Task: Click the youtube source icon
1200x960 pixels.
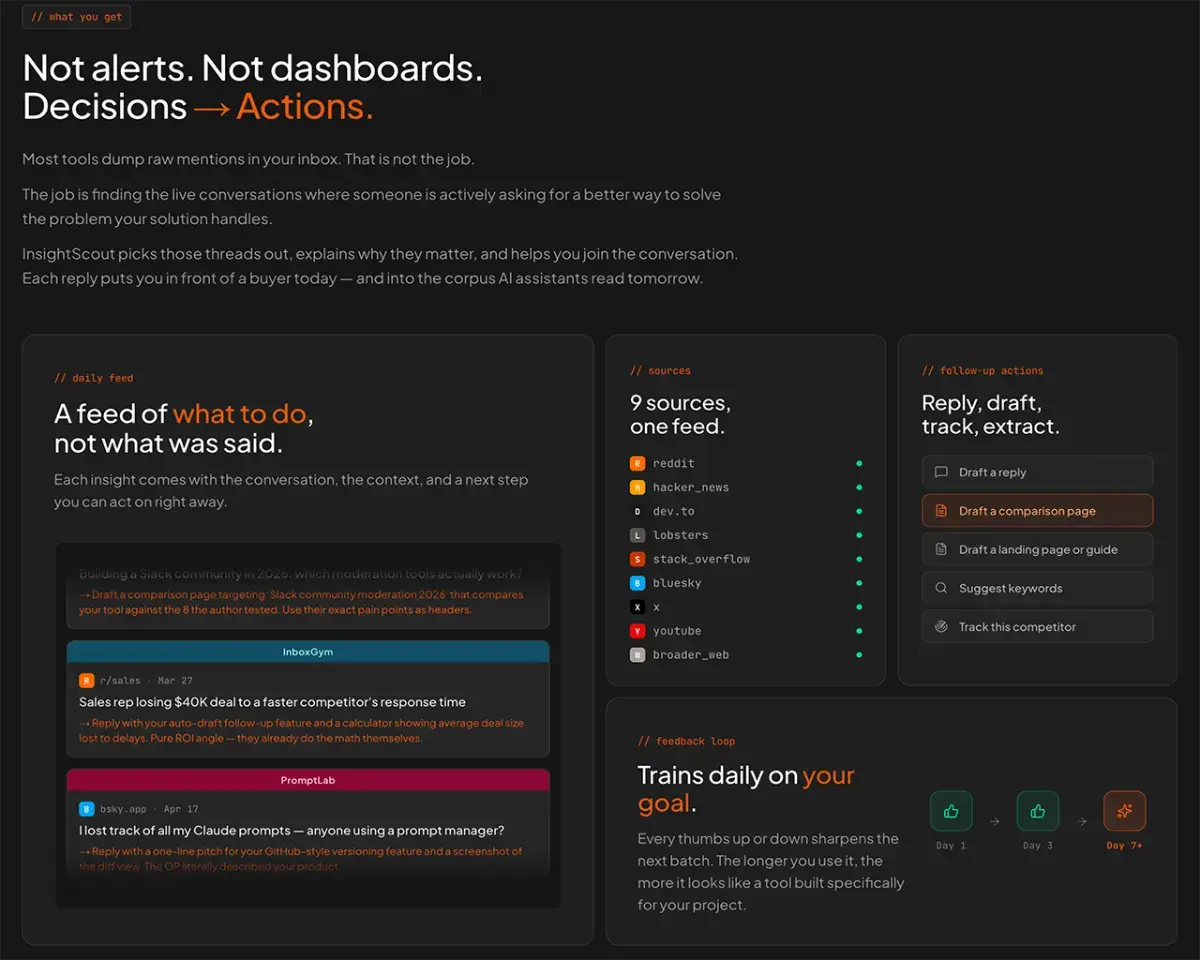Action: pyautogui.click(x=638, y=631)
